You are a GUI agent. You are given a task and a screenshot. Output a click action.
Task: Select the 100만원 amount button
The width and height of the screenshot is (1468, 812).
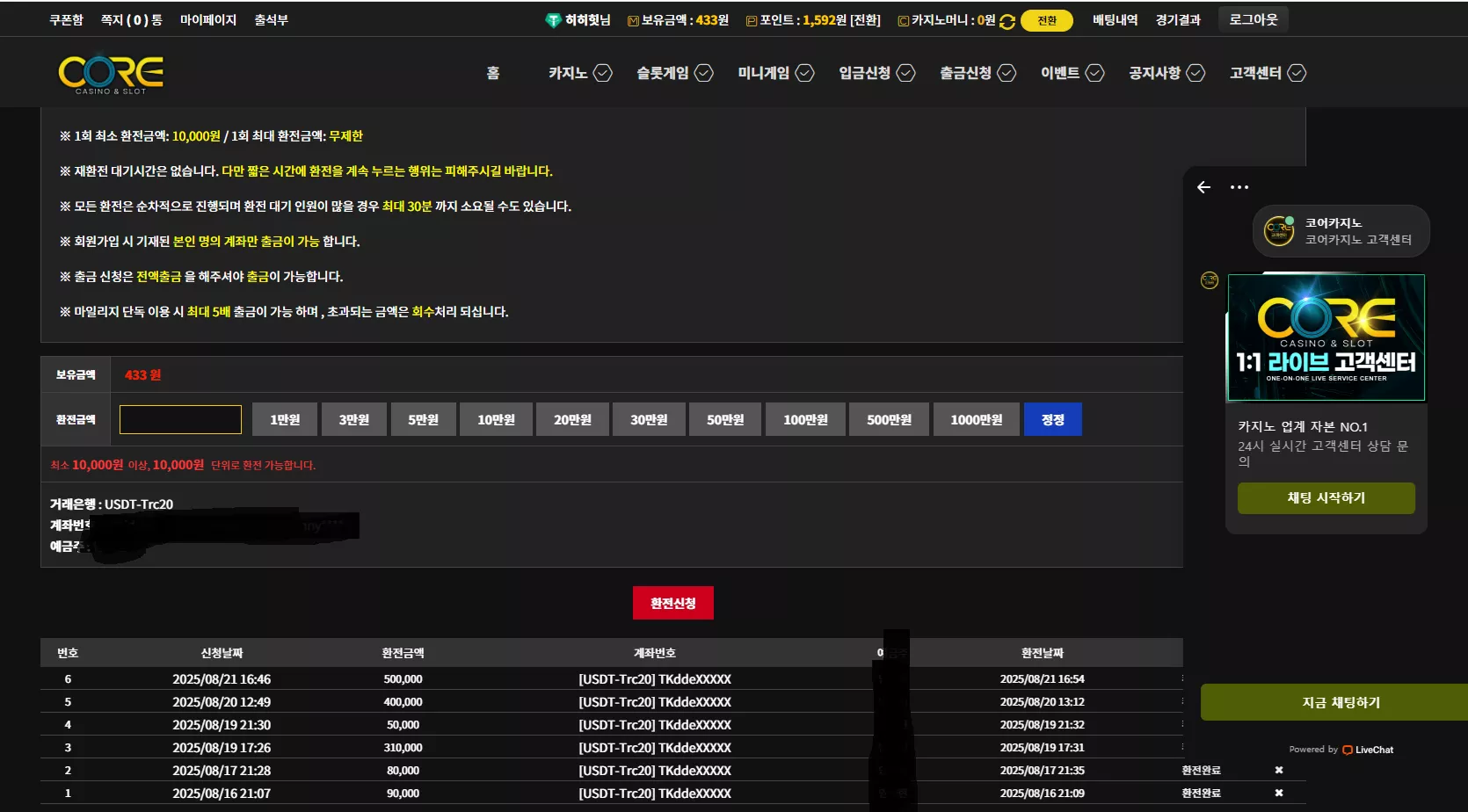point(805,419)
